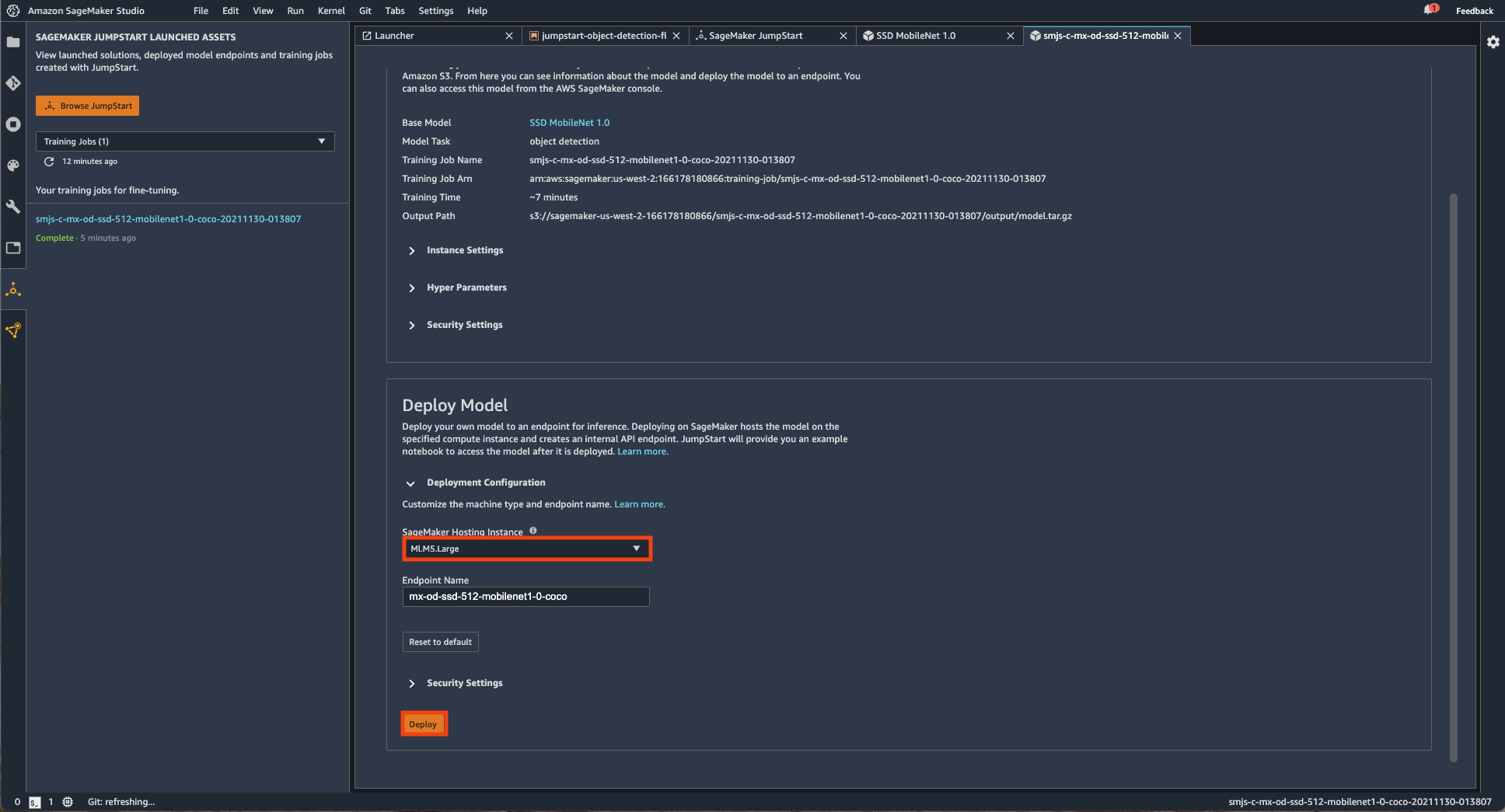This screenshot has height=812, width=1505.
Task: Open the training job link in sidebar
Action: 168,219
